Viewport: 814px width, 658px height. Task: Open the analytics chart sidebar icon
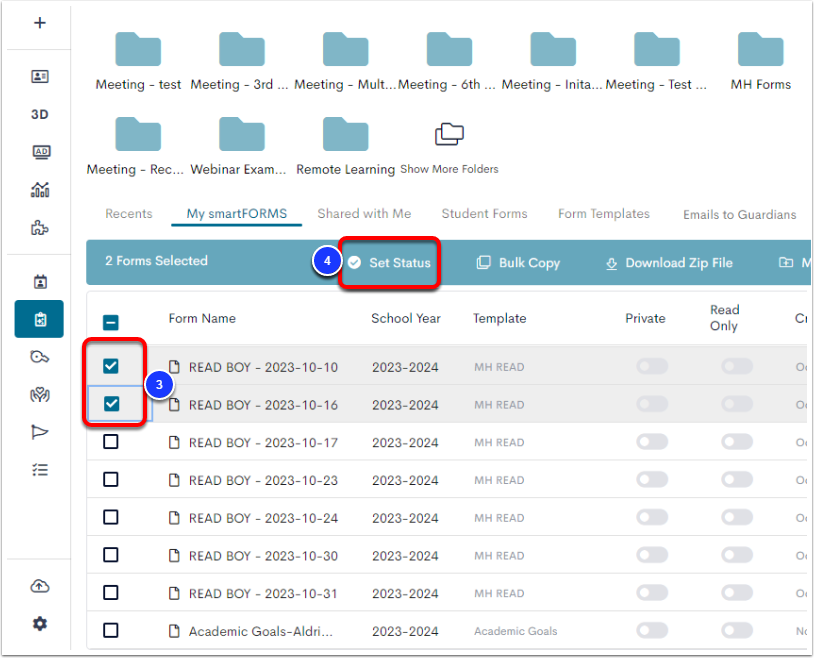(40, 190)
